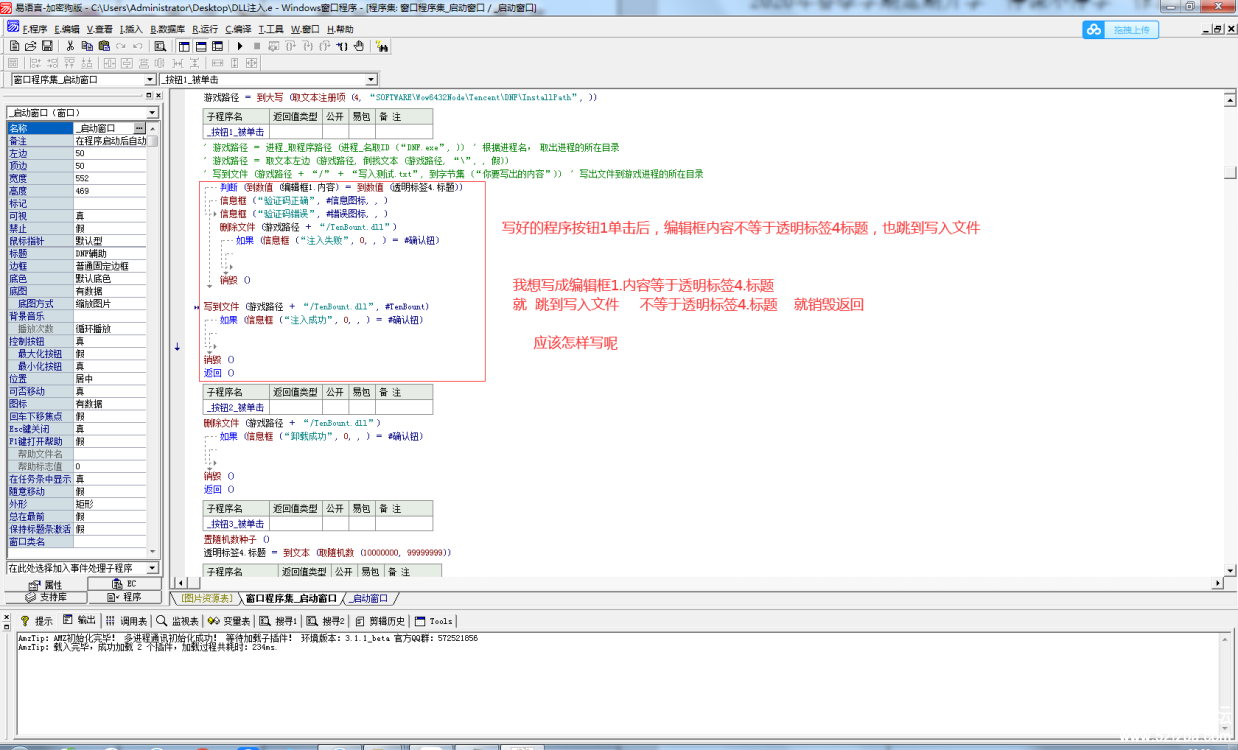Switch to the 图片资源表 tab
The image size is (1238, 750).
click(x=207, y=598)
